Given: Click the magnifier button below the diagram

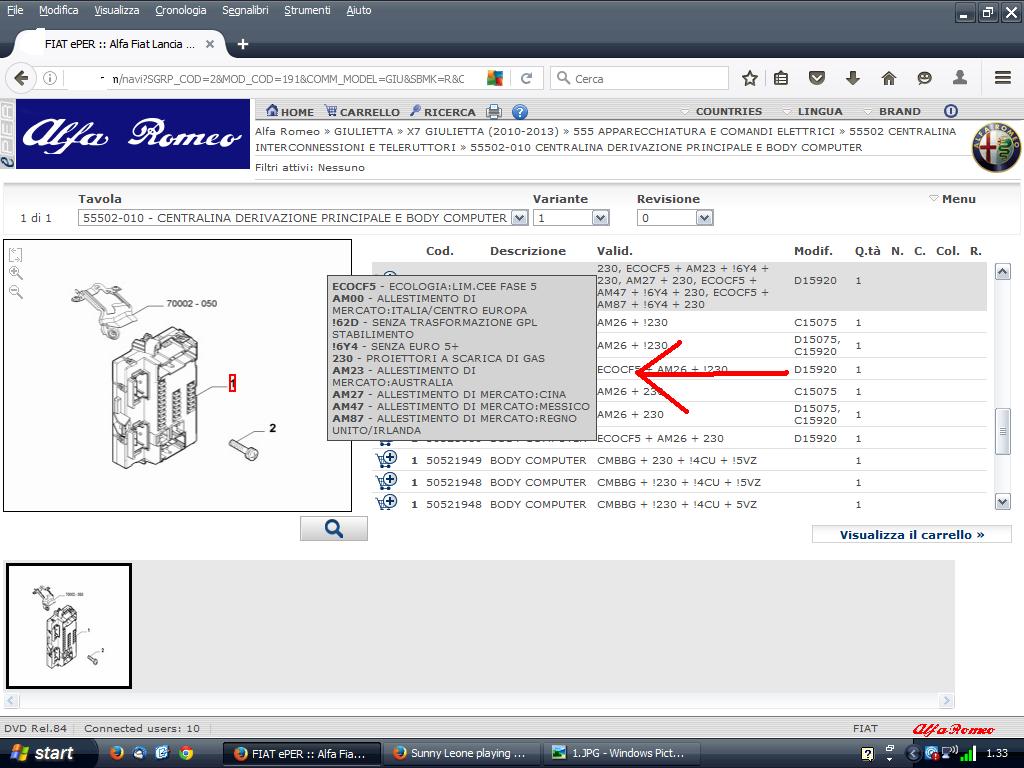Looking at the screenshot, I should click(x=334, y=528).
